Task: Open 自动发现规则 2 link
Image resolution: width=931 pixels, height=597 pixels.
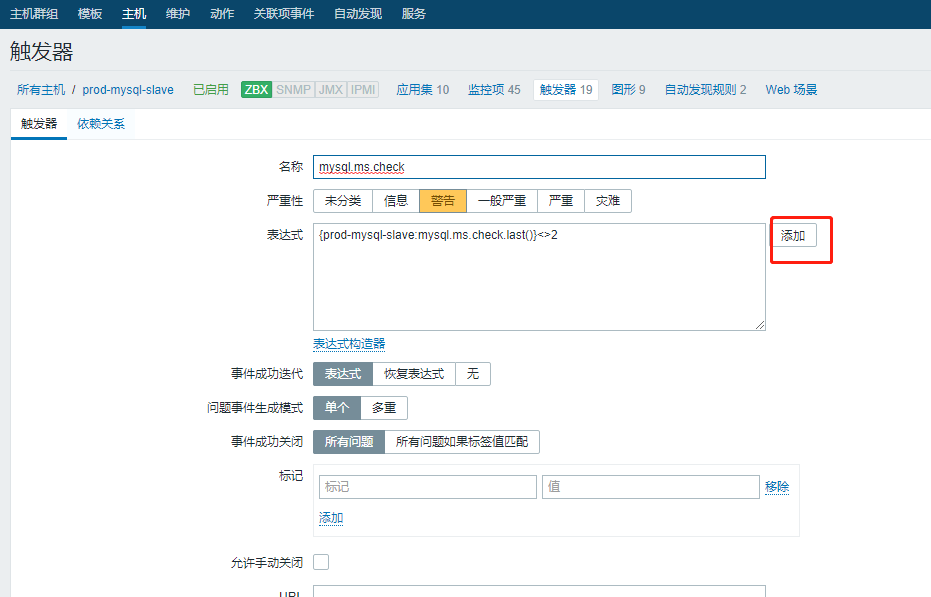Action: click(x=705, y=90)
